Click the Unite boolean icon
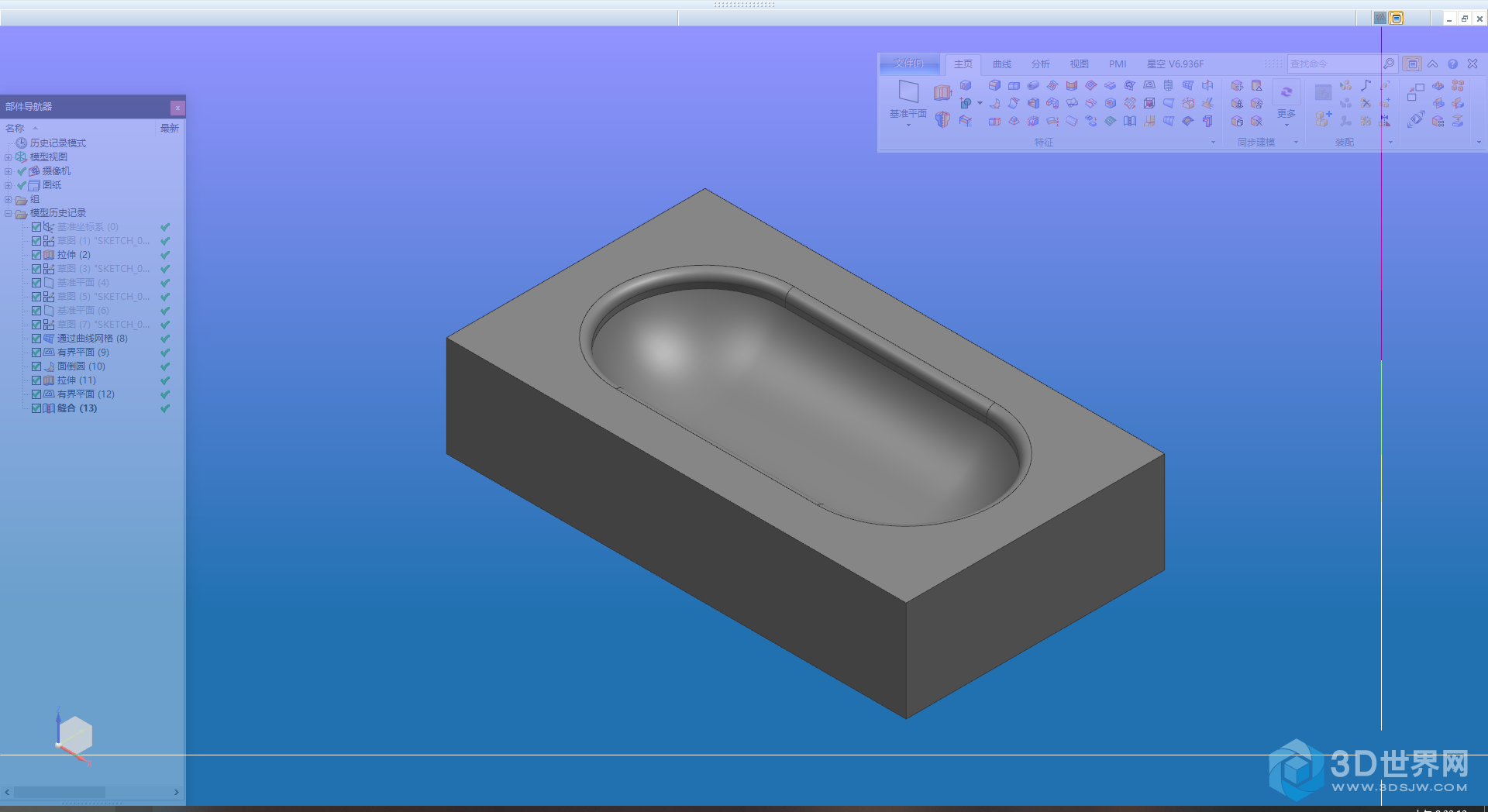The height and width of the screenshot is (812, 1488). click(x=966, y=103)
